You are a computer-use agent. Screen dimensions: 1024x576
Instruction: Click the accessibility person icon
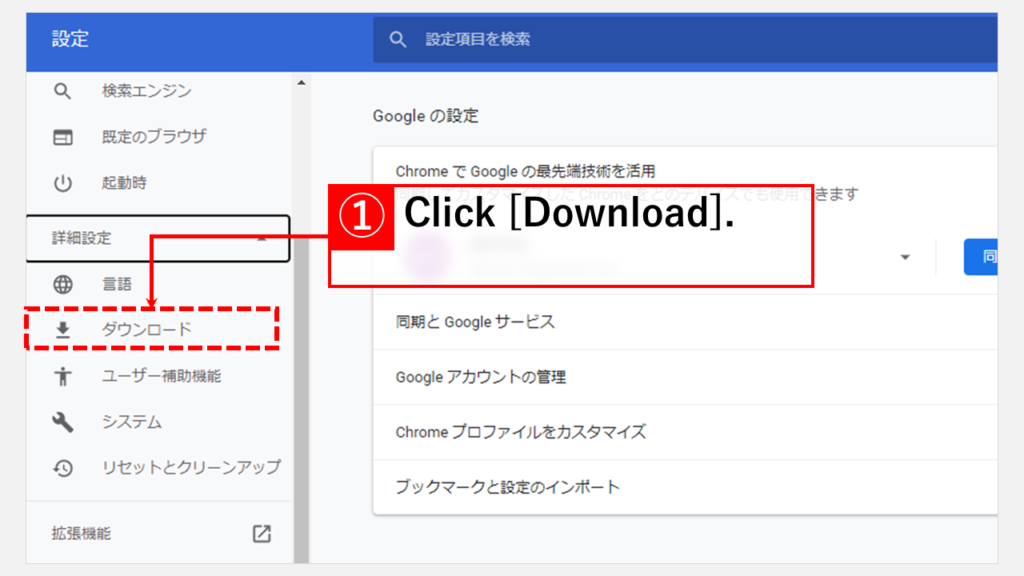pos(63,376)
